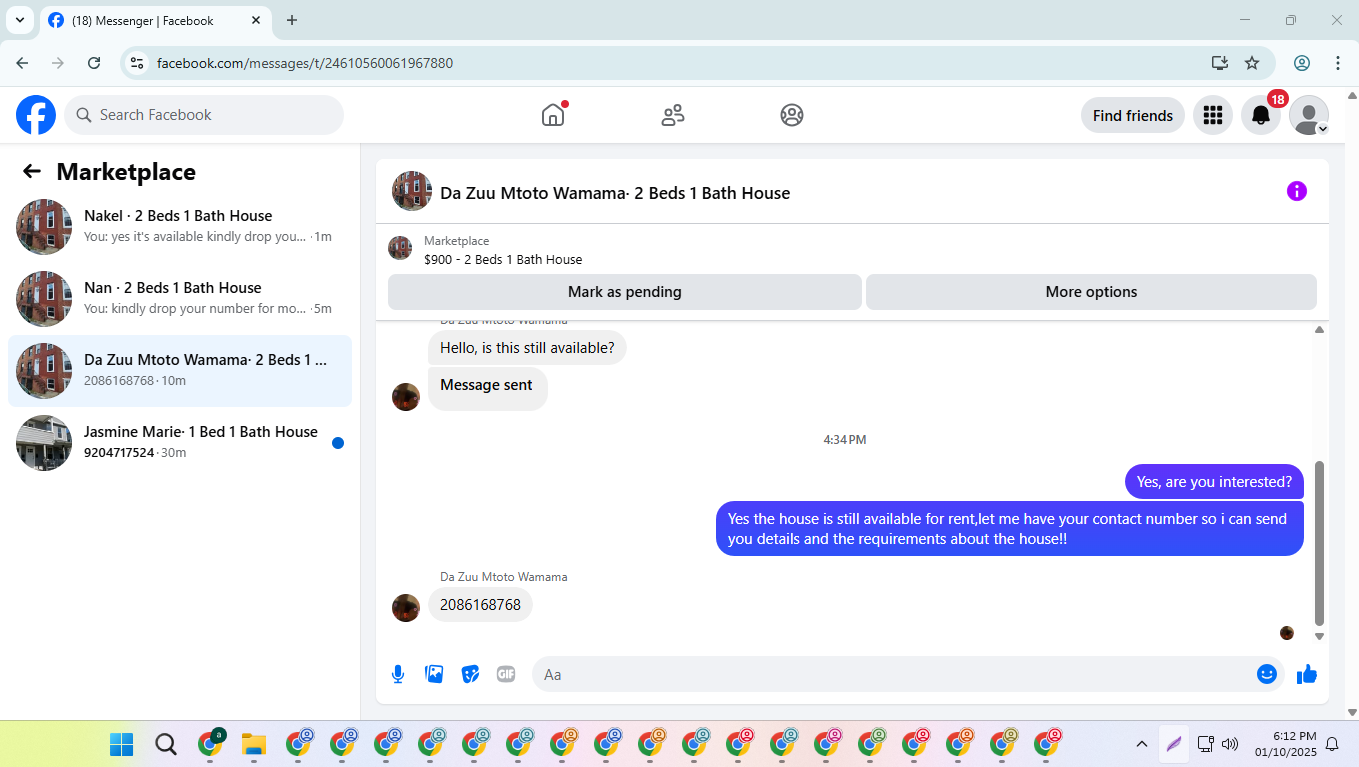Click the chat scrollbar up arrow
The image size is (1359, 767).
coord(1319,329)
